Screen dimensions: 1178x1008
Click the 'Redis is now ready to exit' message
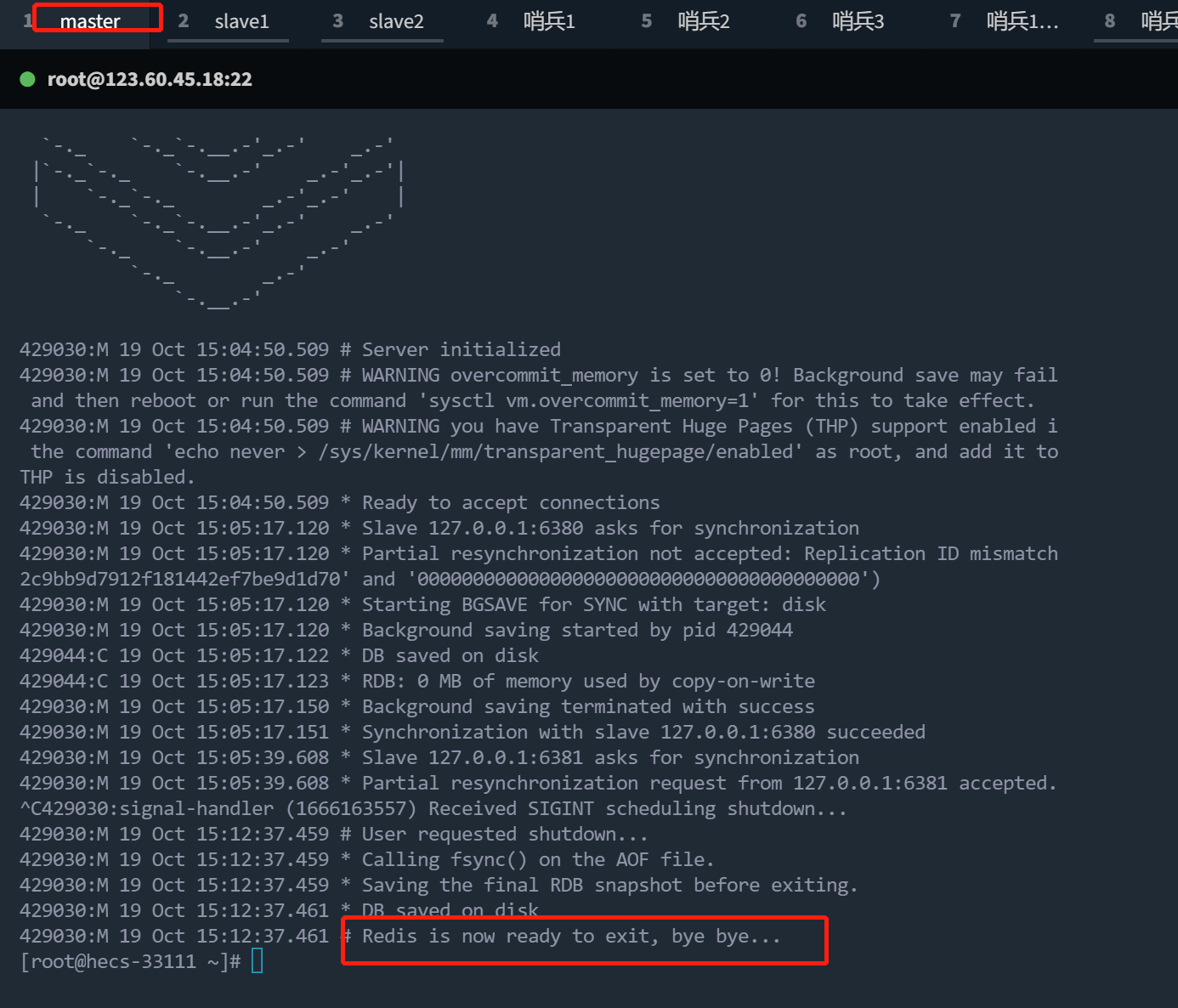(570, 937)
